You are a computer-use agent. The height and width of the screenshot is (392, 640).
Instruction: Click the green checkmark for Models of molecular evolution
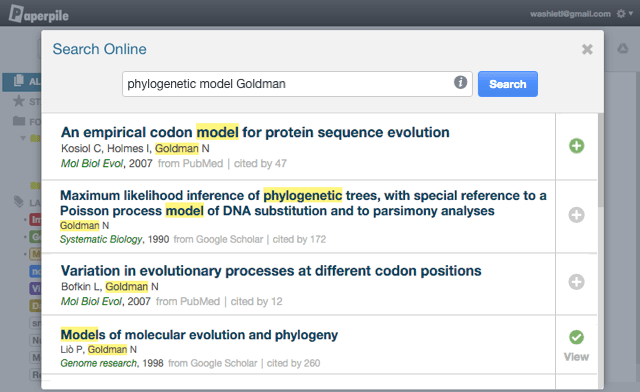576,337
